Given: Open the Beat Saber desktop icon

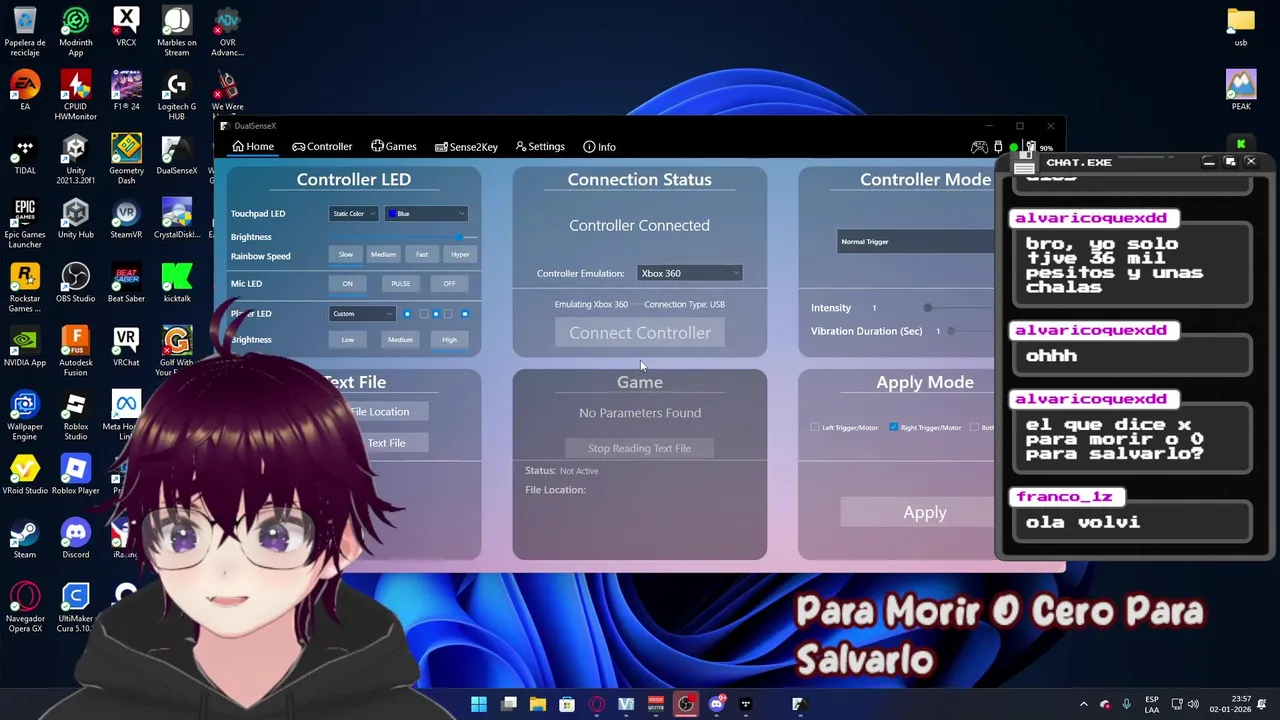Looking at the screenshot, I should [126, 282].
